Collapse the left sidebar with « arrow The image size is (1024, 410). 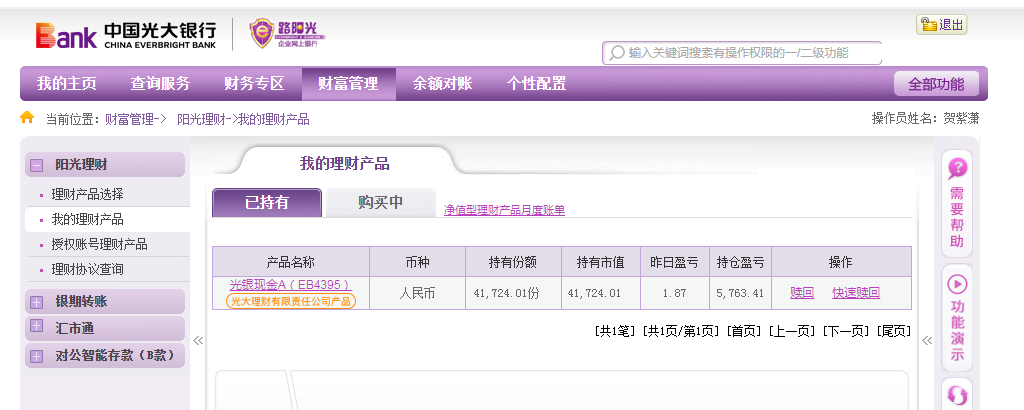coord(198,340)
